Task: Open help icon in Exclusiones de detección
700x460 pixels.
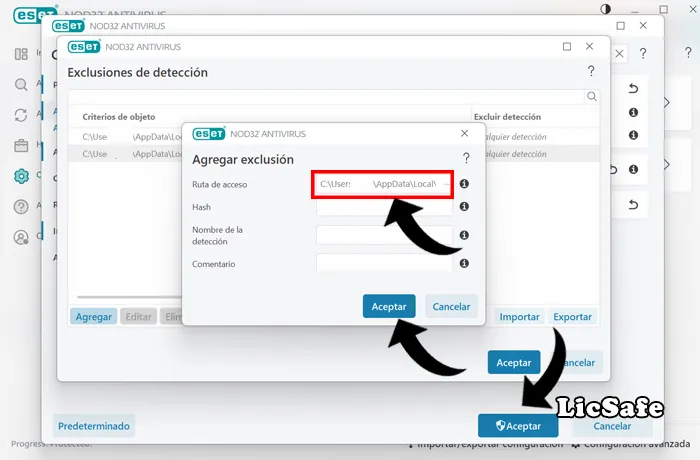Action: [591, 71]
